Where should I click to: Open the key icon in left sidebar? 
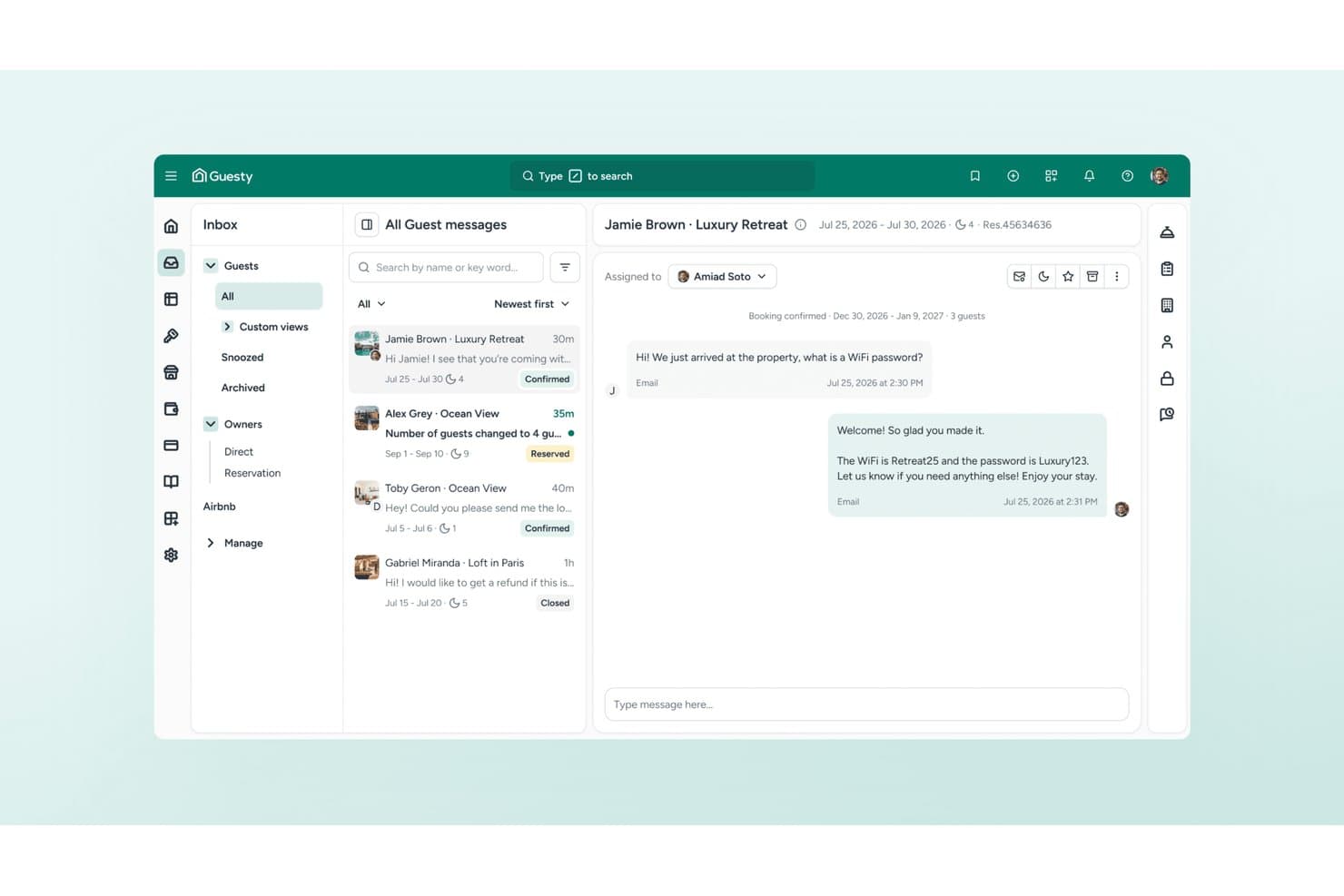171,336
